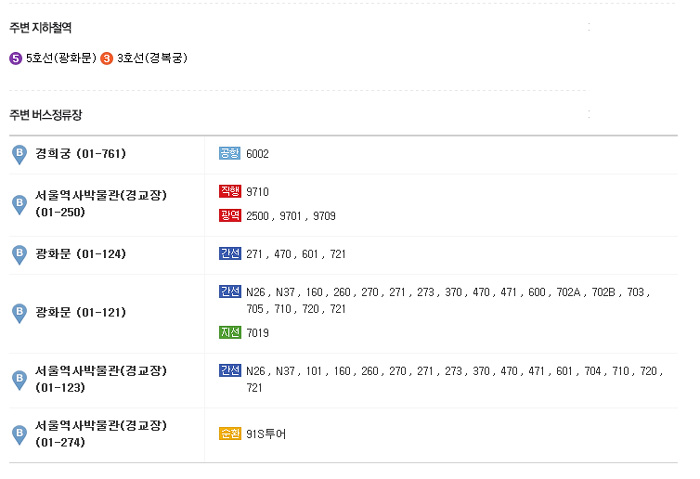Click the red 광역 bus badge
700x479 pixels.
[230, 215]
